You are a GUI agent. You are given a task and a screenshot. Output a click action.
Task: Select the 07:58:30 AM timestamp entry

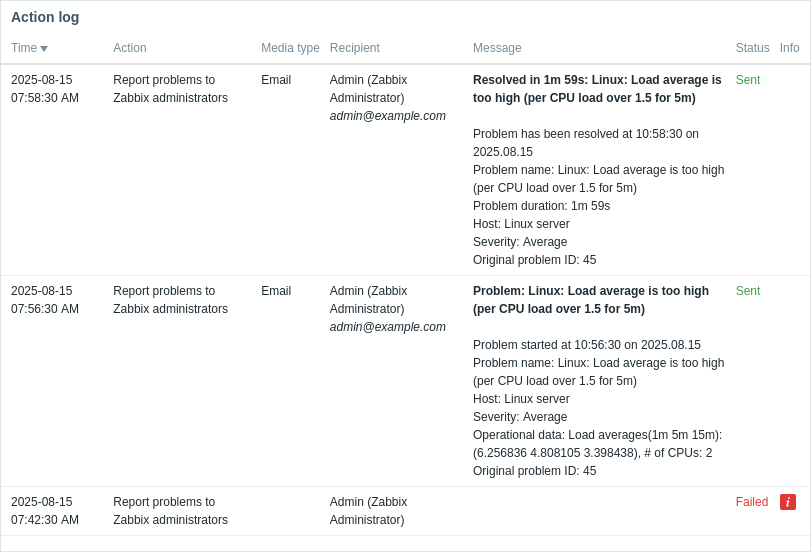[45, 89]
